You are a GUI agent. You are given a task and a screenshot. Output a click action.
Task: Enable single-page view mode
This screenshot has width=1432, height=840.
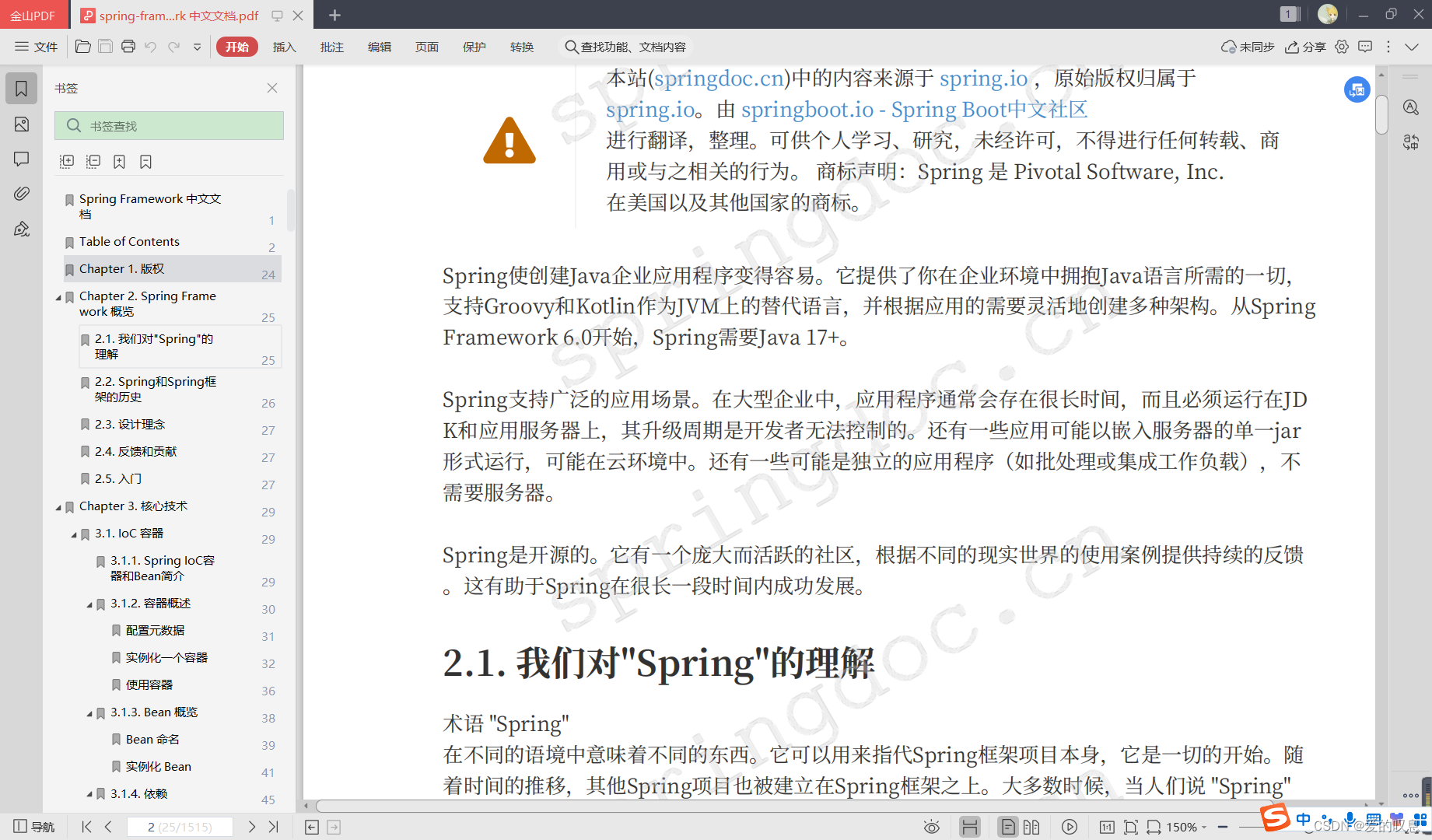tap(1009, 827)
